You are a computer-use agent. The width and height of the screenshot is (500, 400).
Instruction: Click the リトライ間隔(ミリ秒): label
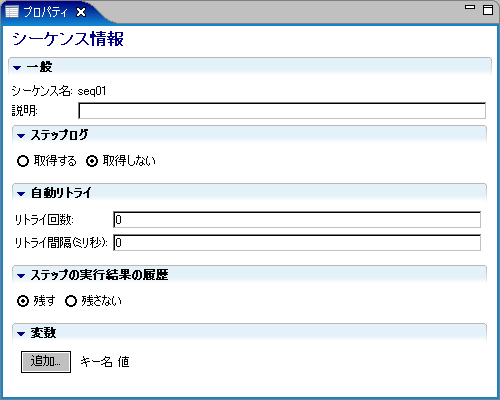61,243
